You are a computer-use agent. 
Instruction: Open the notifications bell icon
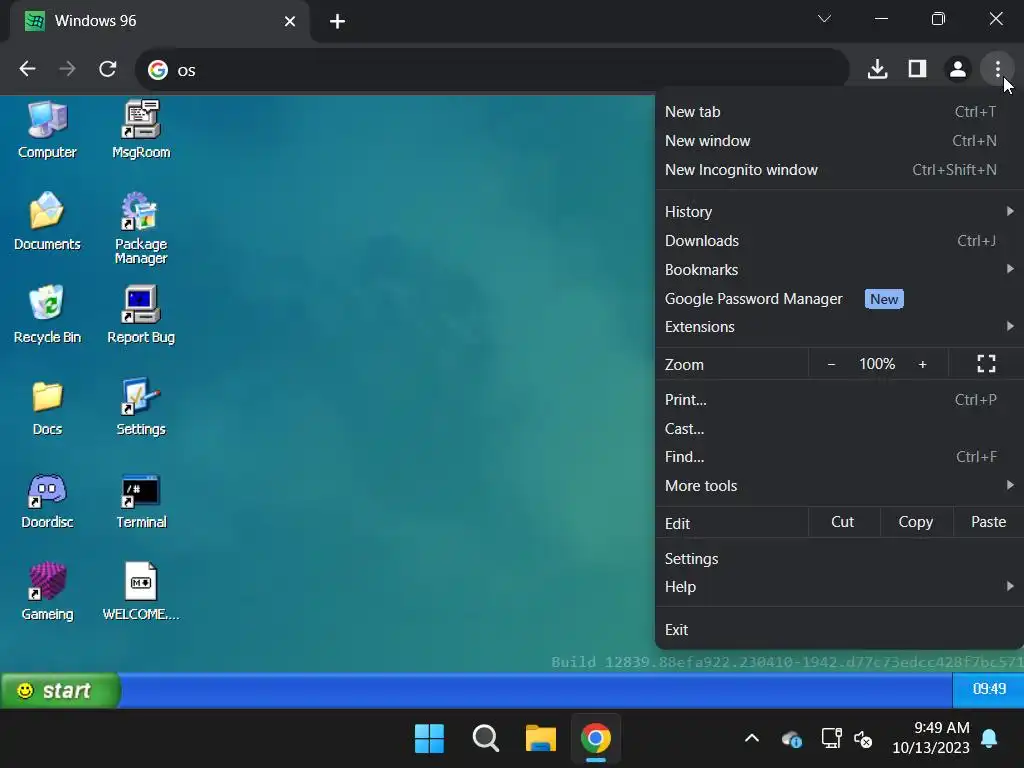tap(989, 739)
